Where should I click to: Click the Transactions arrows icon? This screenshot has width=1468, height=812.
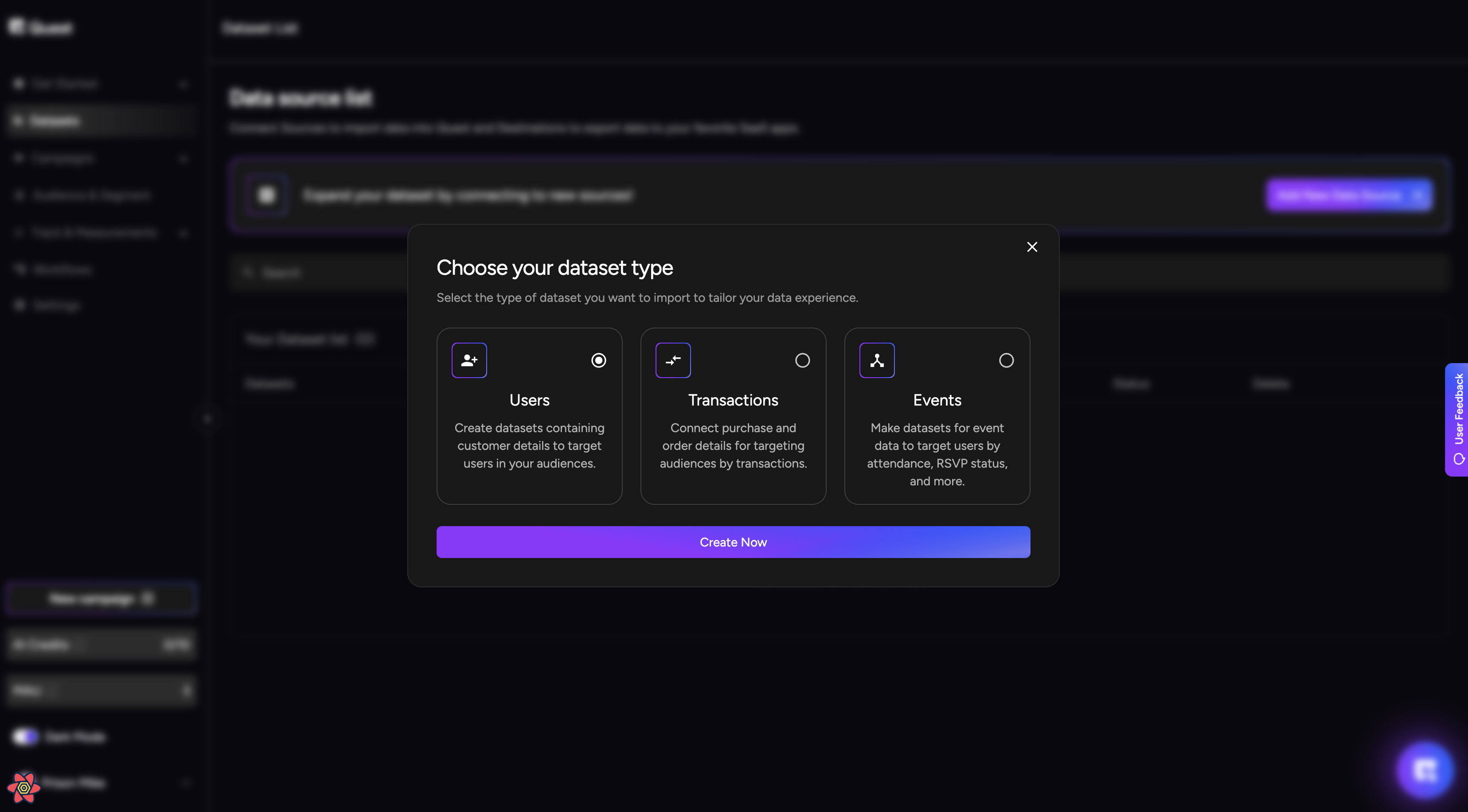pos(673,360)
